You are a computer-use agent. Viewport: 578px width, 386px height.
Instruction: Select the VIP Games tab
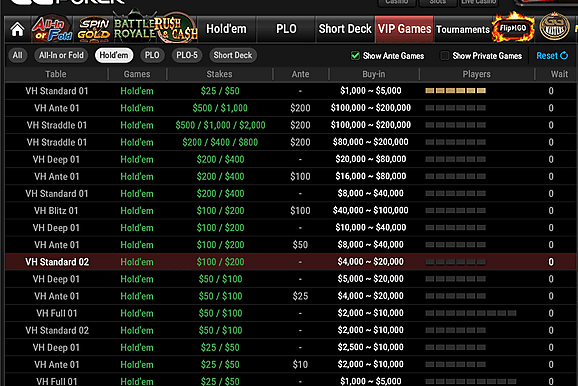pos(404,29)
